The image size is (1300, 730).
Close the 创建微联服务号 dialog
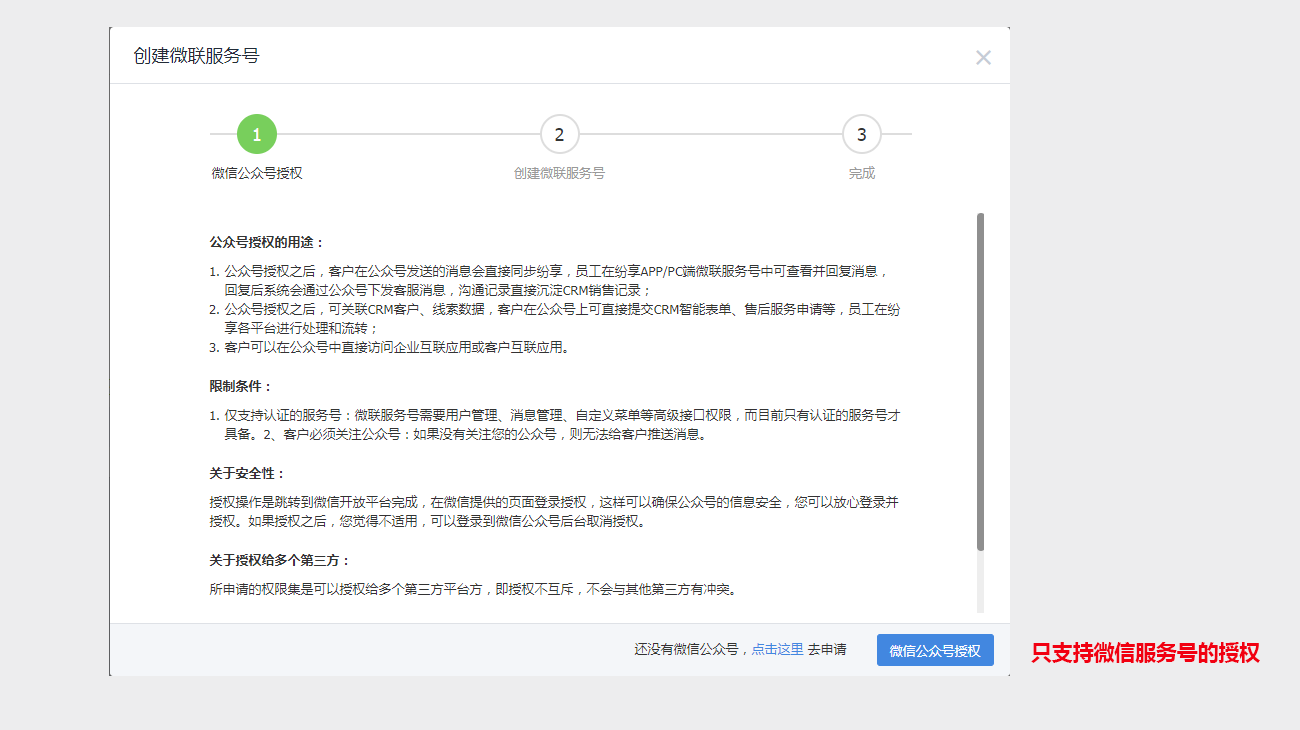click(x=983, y=57)
